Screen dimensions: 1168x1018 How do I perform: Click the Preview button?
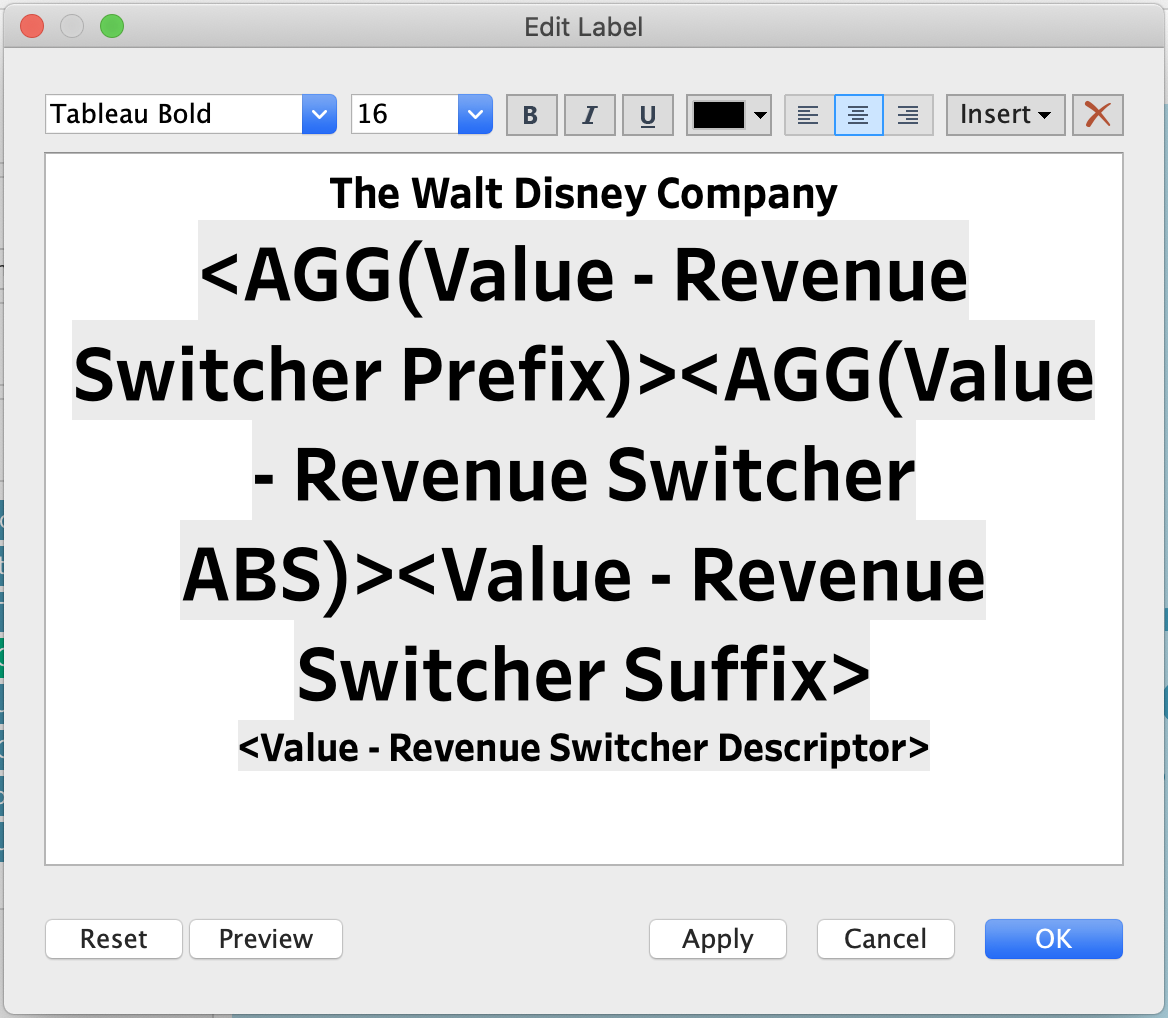tap(266, 938)
